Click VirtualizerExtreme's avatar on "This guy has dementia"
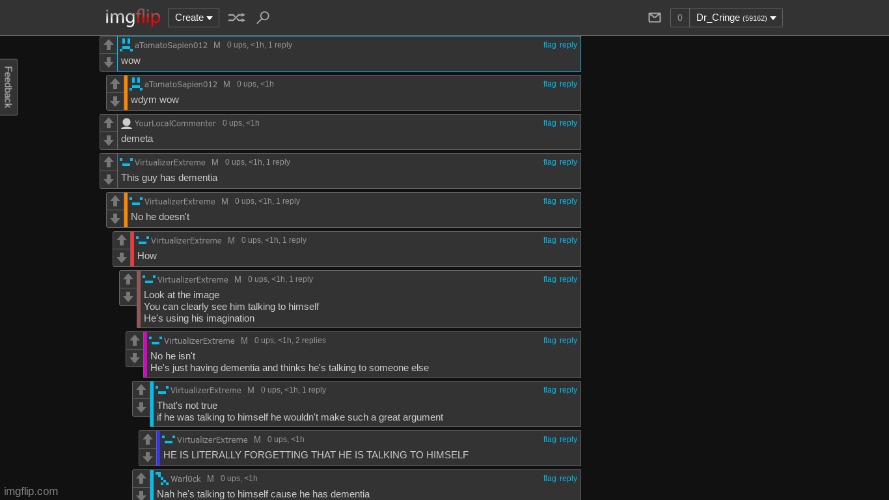 click(126, 162)
